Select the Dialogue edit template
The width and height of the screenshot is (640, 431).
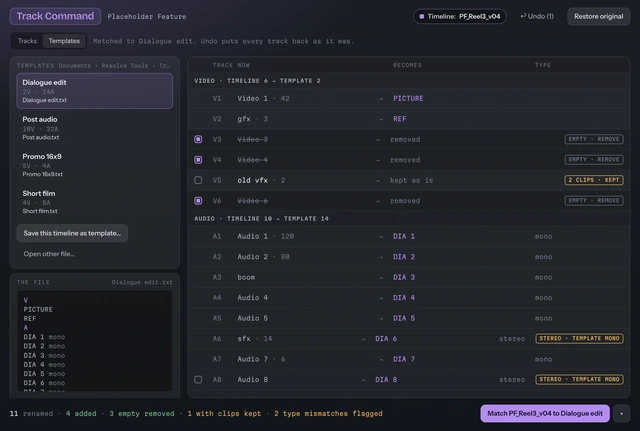click(95, 91)
